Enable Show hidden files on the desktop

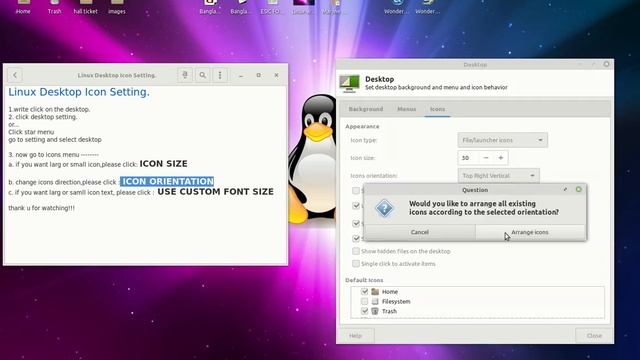tap(356, 251)
